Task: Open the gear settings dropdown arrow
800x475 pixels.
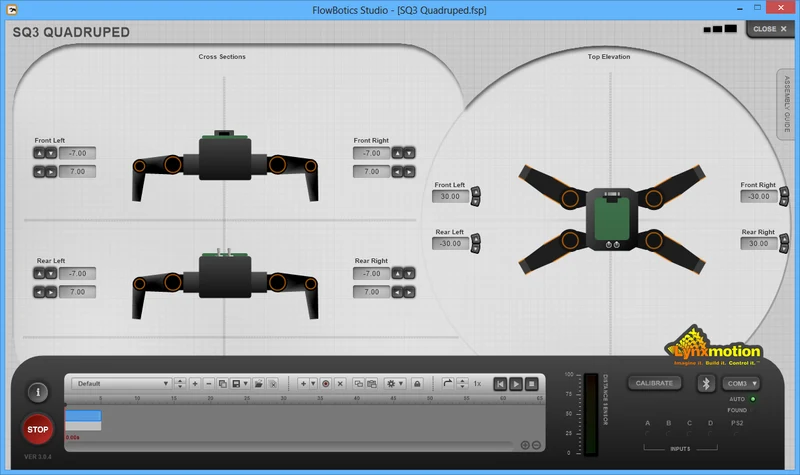Action: 401,384
